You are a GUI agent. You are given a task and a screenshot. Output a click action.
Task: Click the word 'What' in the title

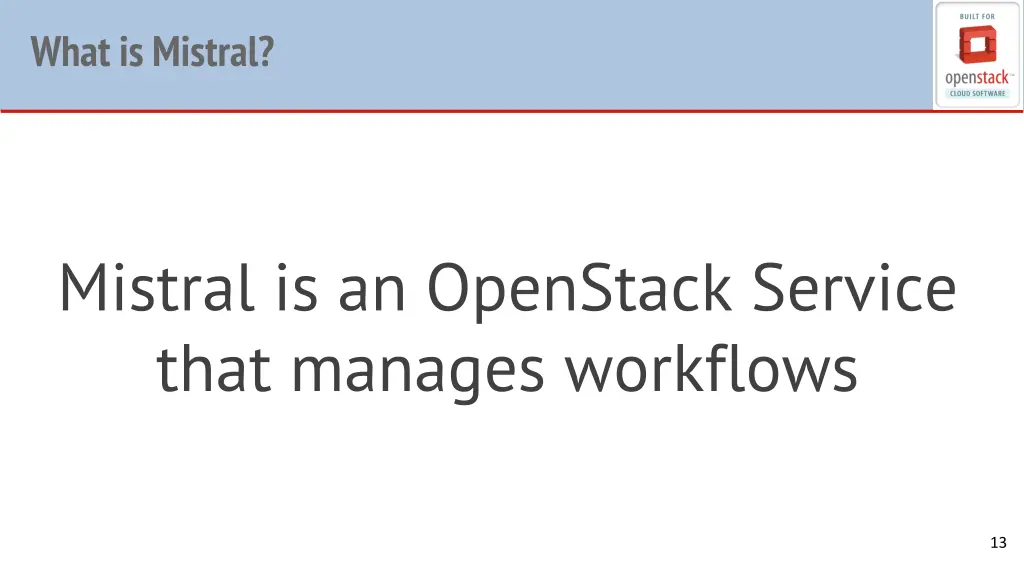tap(70, 52)
